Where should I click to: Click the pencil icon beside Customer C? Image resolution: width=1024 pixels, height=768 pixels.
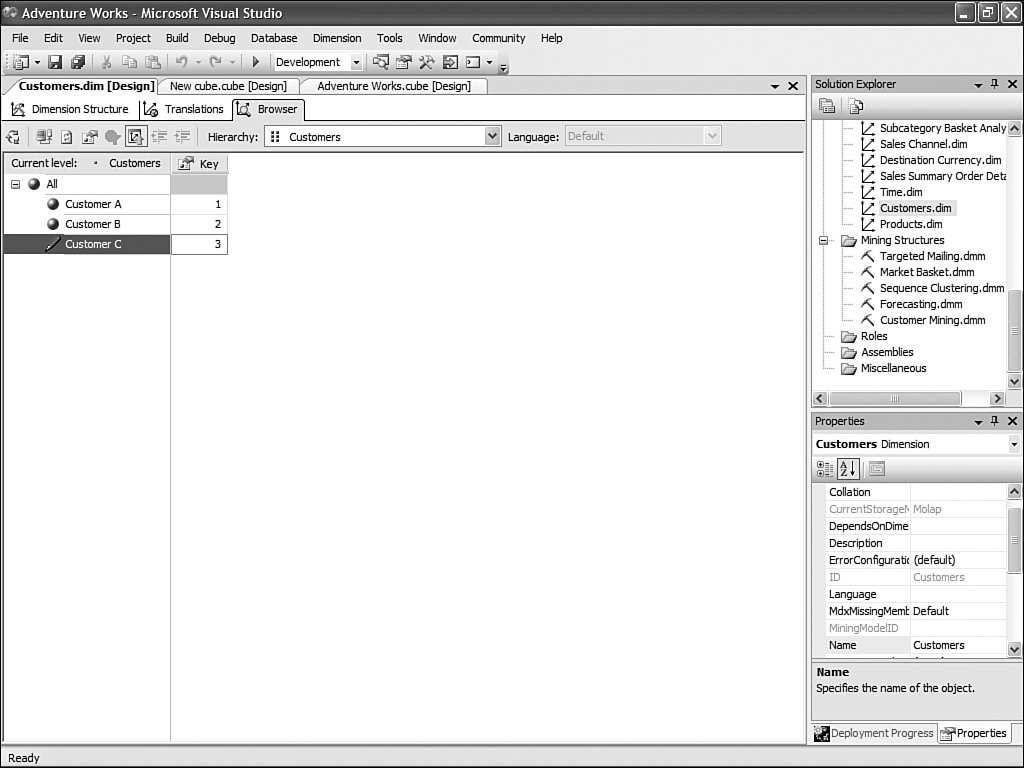pos(53,244)
